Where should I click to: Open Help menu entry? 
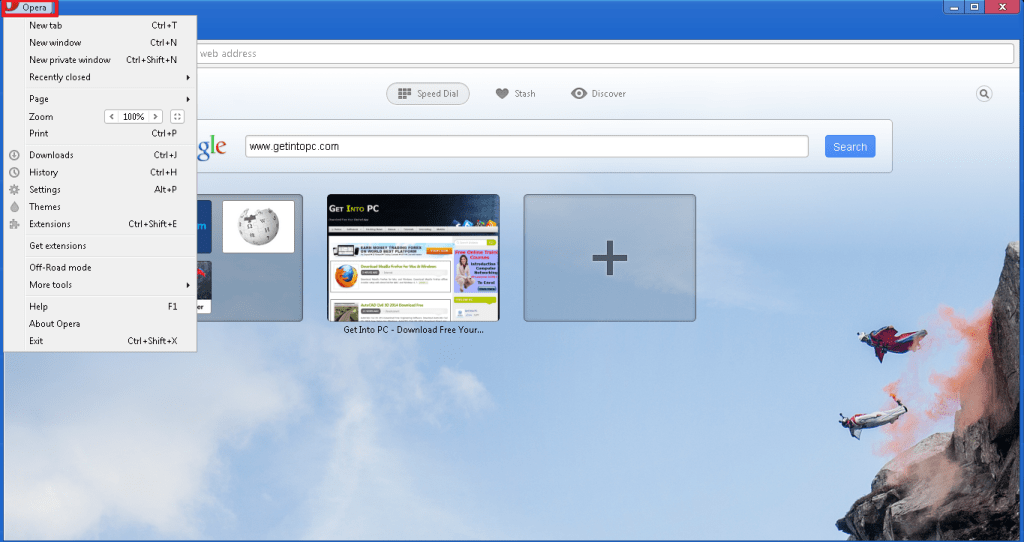pos(101,306)
